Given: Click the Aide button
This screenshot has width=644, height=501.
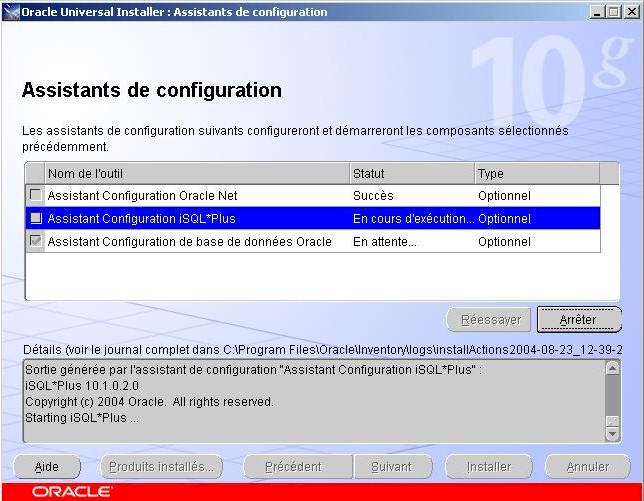Looking at the screenshot, I should [47, 466].
